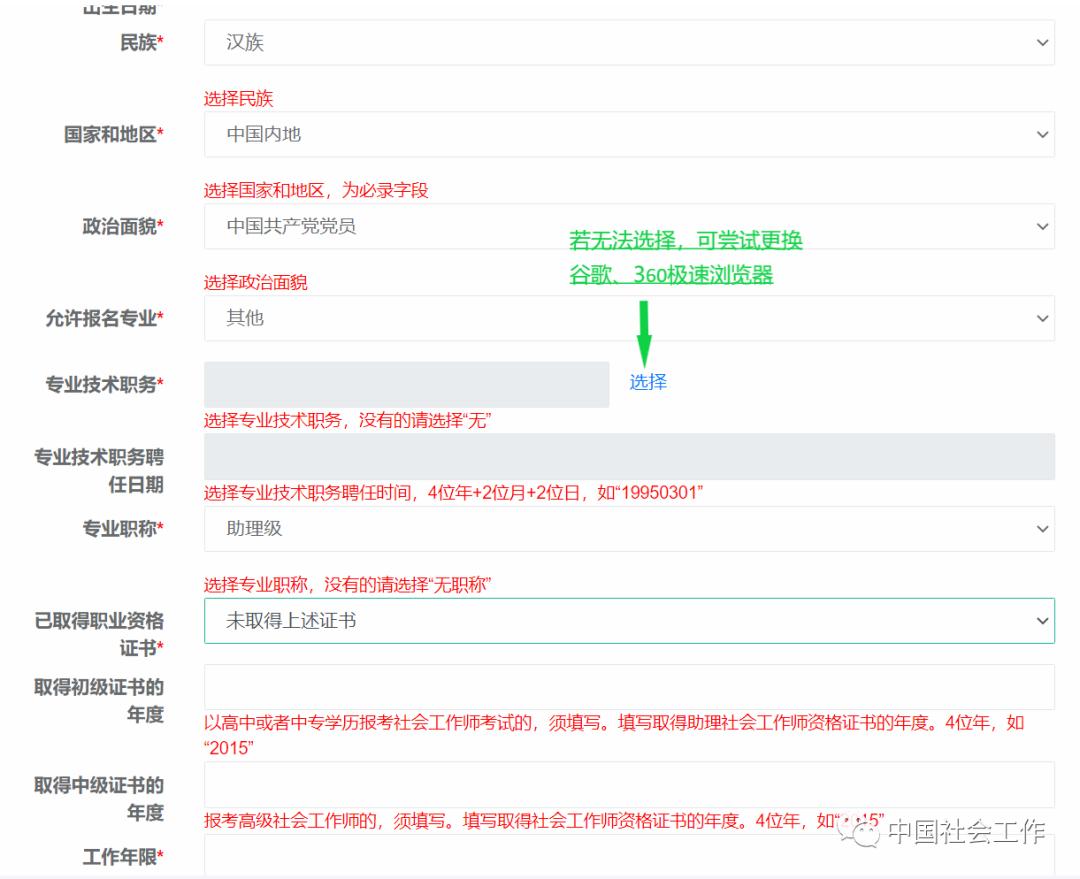Open the 允许报名专业 dropdown showing 其他
This screenshot has width=1080, height=879.
click(x=628, y=318)
